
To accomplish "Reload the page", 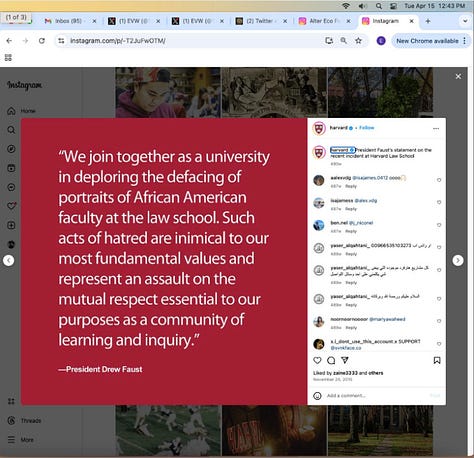I will point(42,41).
